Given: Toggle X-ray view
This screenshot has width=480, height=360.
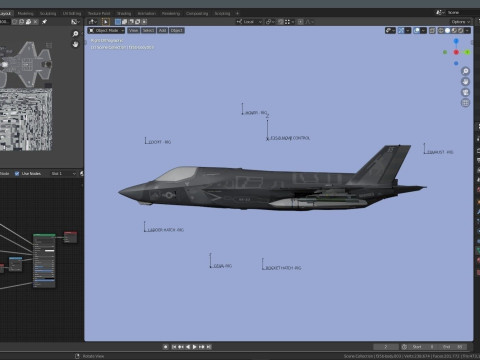Looking at the screenshot, I should (432, 30).
